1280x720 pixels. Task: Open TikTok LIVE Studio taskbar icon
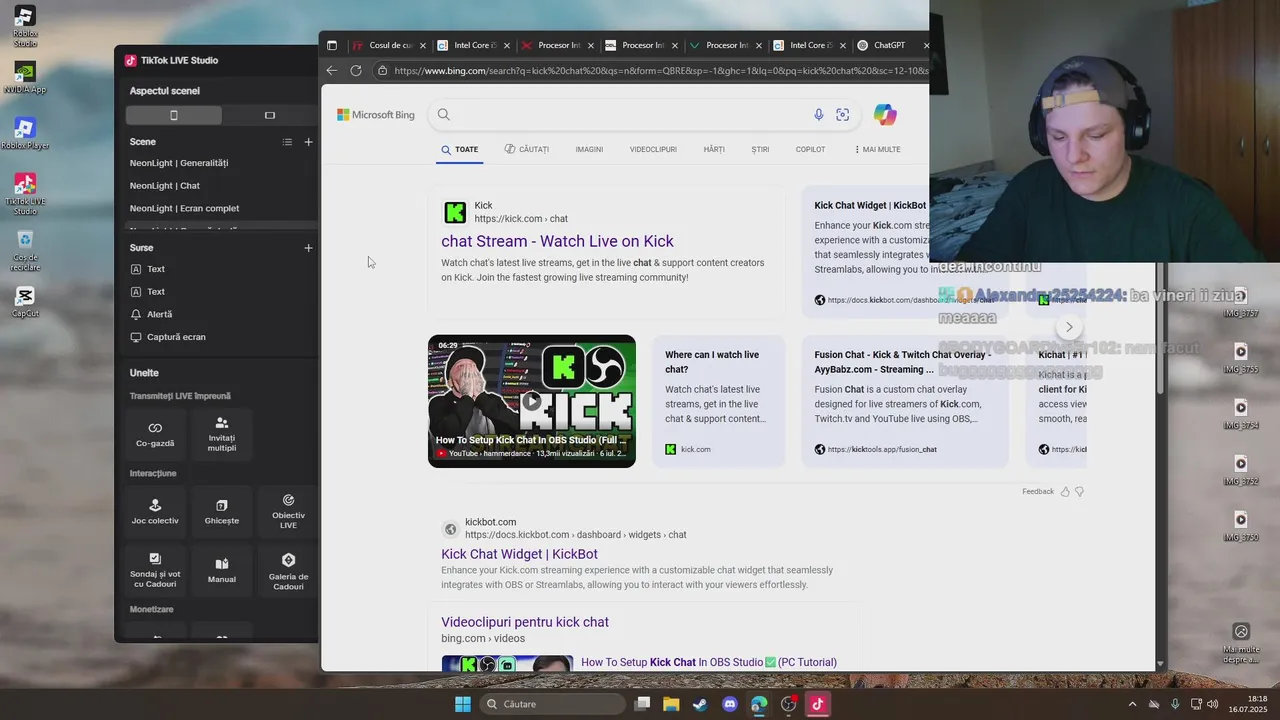[817, 704]
